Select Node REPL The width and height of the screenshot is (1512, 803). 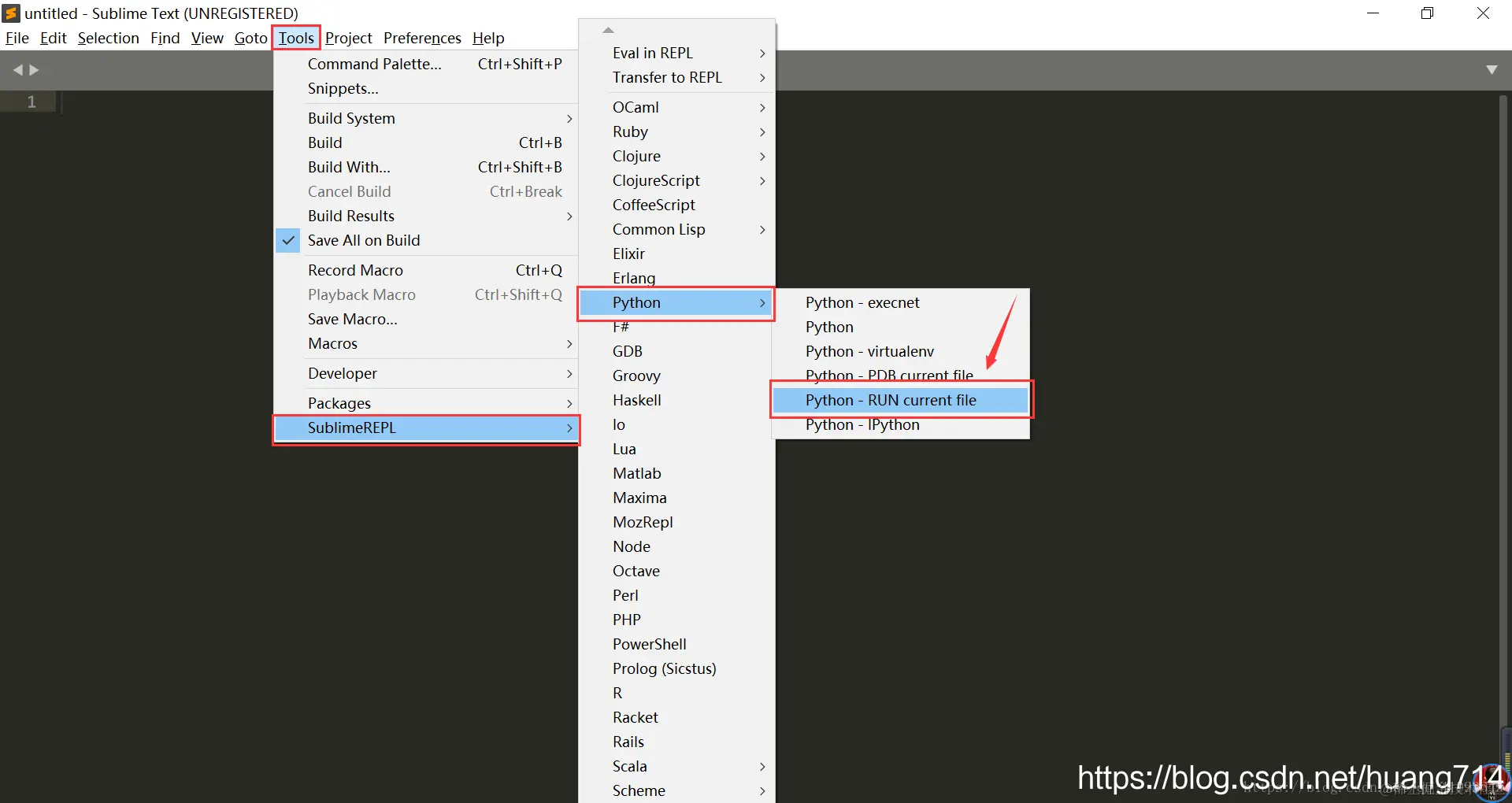click(676, 546)
